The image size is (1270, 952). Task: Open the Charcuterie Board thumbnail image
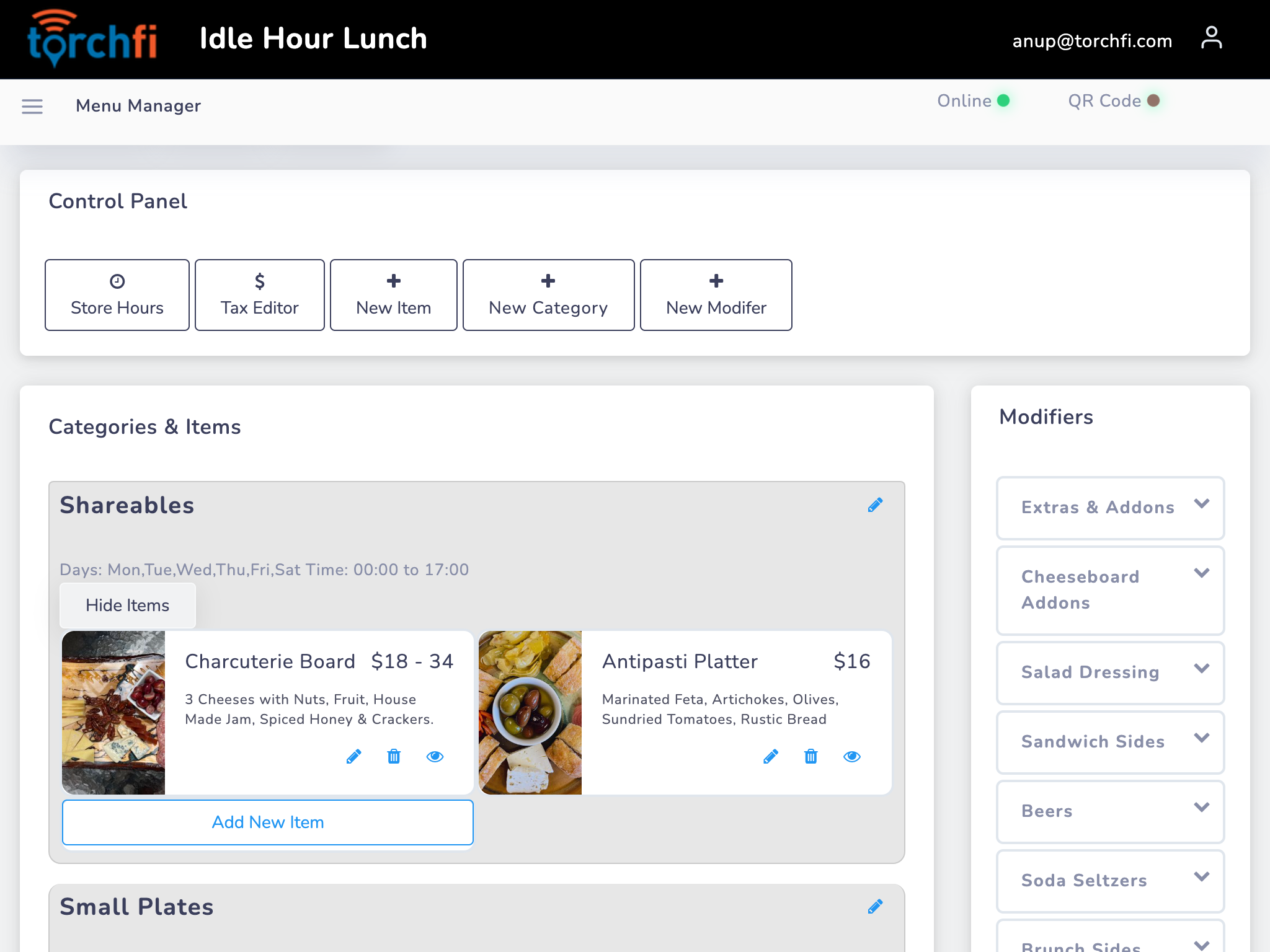[113, 713]
